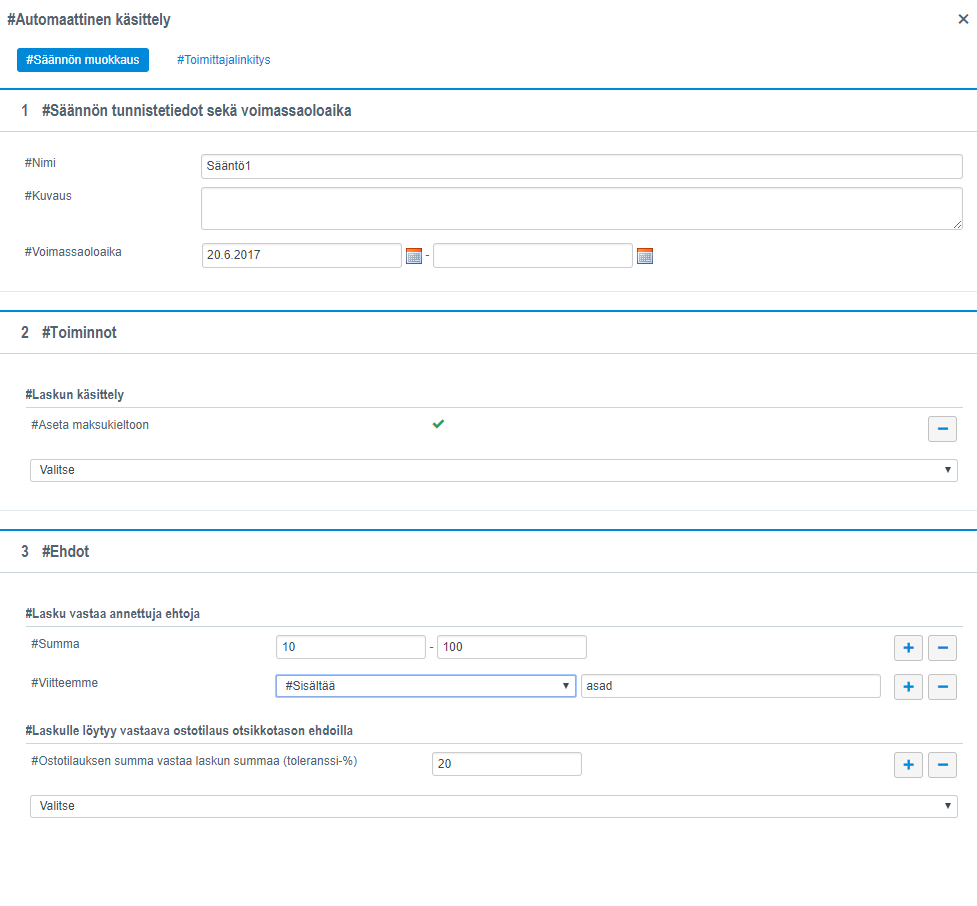Remove the Viitteemme condition row
Viewport: 977px width, 906px height.
942,687
